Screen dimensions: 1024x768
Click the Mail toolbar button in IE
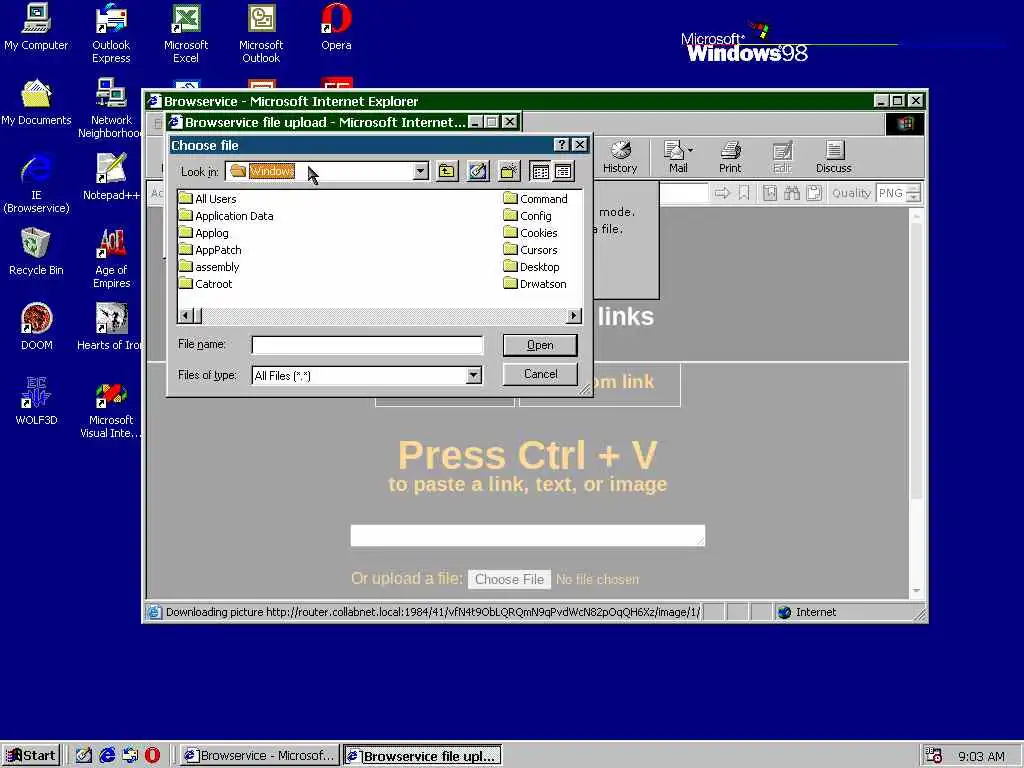(x=676, y=157)
